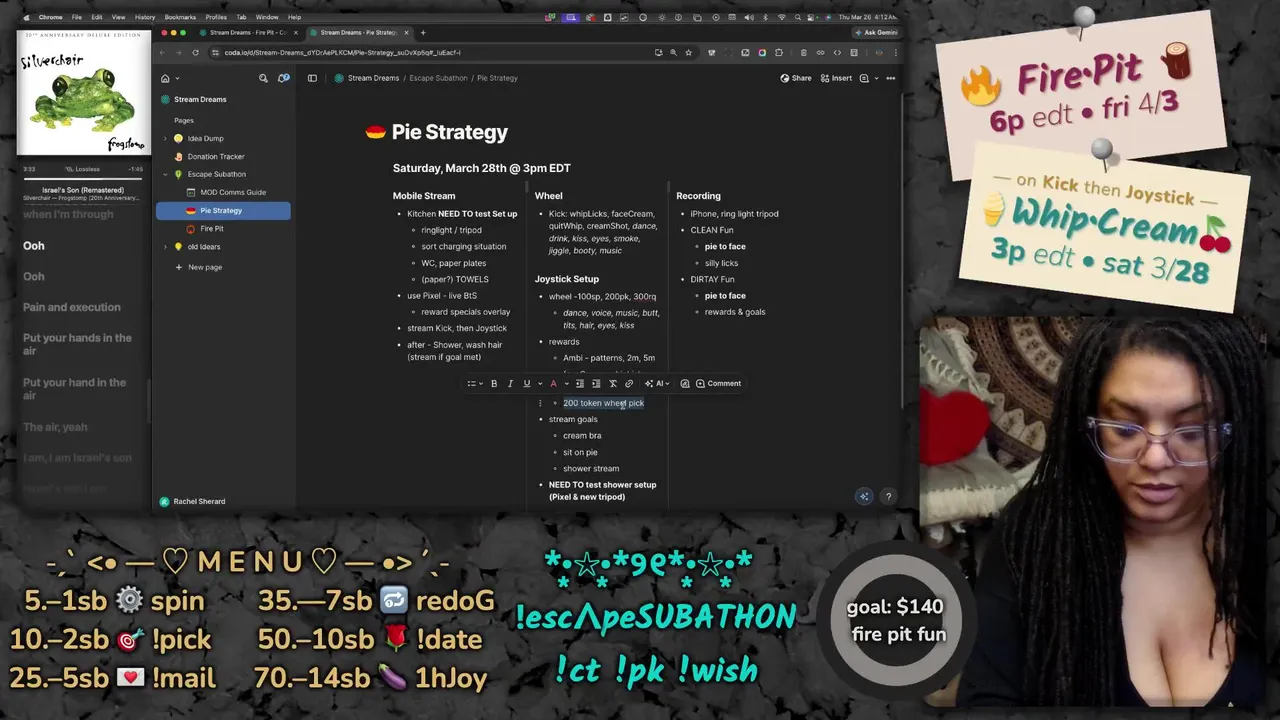Close the Stream Dreams - Pie Strategy tab
This screenshot has height=720, width=1280.
(406, 32)
